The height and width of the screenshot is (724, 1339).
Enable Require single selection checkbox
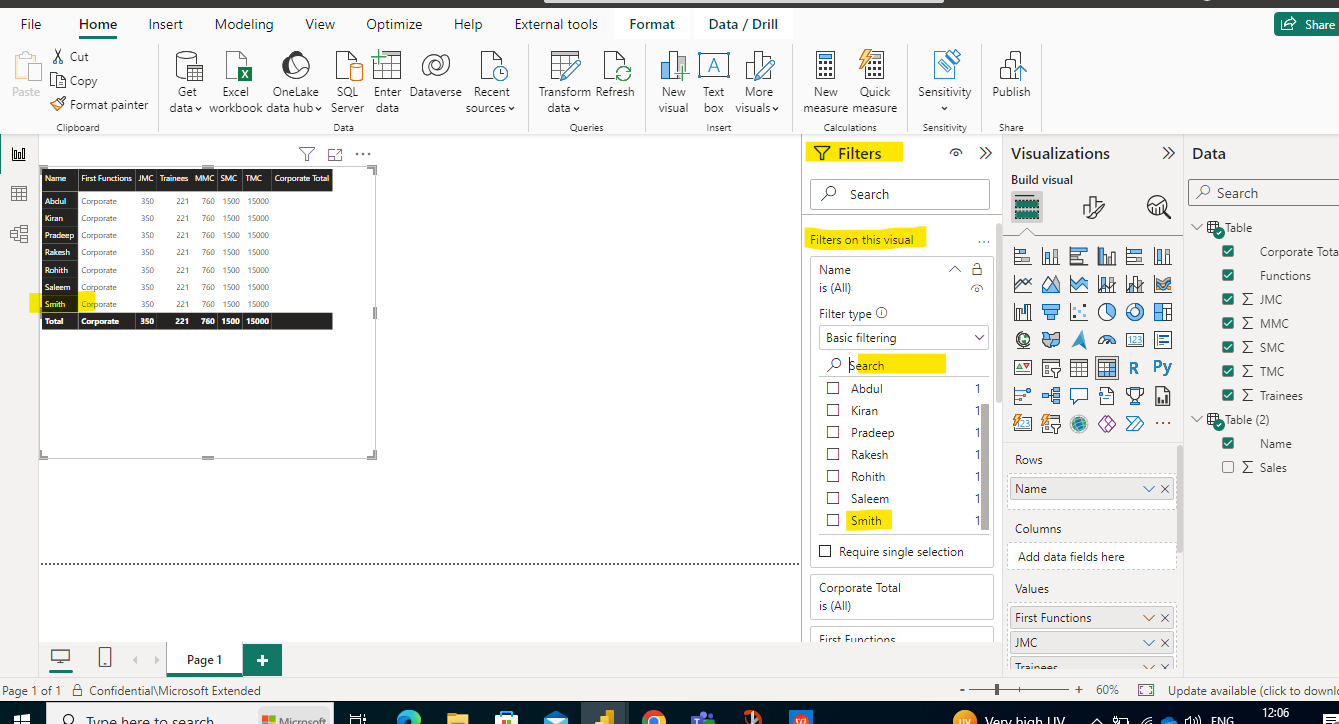tap(825, 551)
